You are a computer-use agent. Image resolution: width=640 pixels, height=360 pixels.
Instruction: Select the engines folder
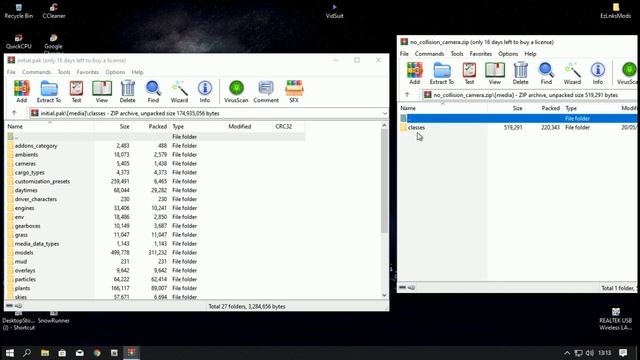tap(24, 208)
